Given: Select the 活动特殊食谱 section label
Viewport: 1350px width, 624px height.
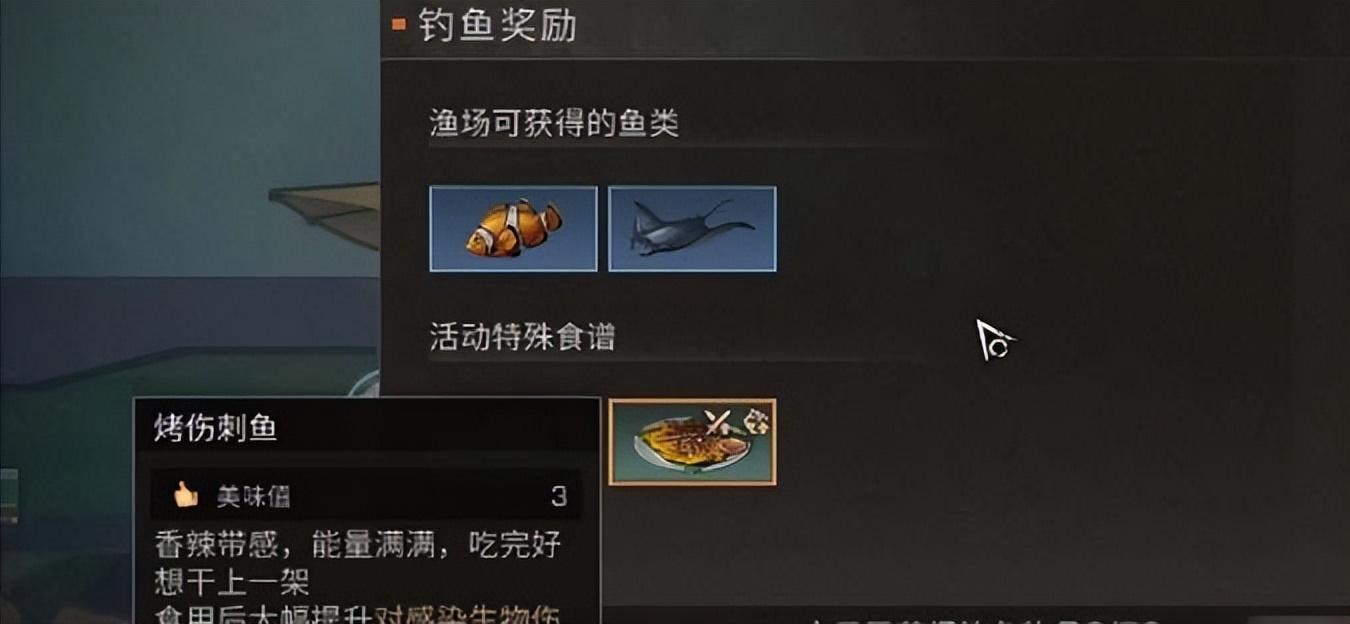Looking at the screenshot, I should click(x=522, y=336).
